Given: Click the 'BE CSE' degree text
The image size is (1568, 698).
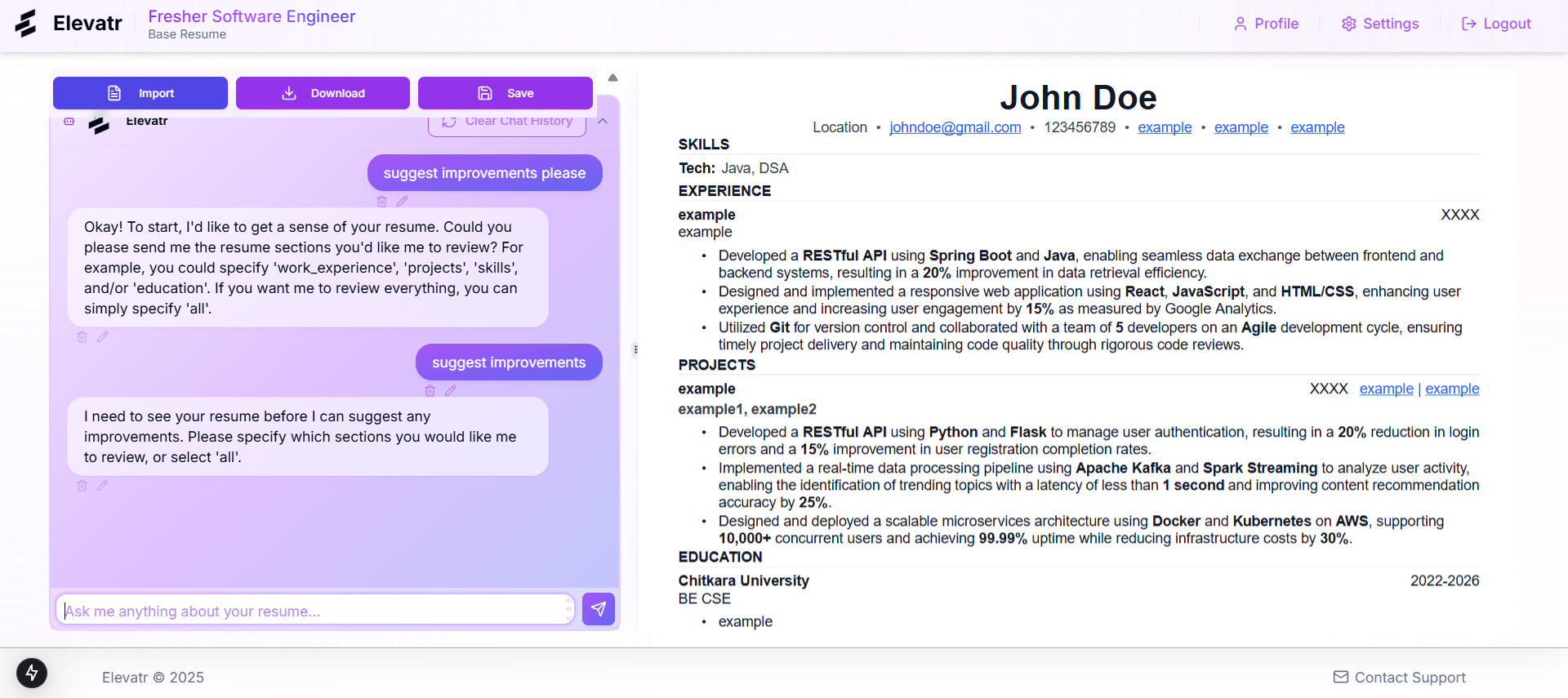Looking at the screenshot, I should click(705, 598).
